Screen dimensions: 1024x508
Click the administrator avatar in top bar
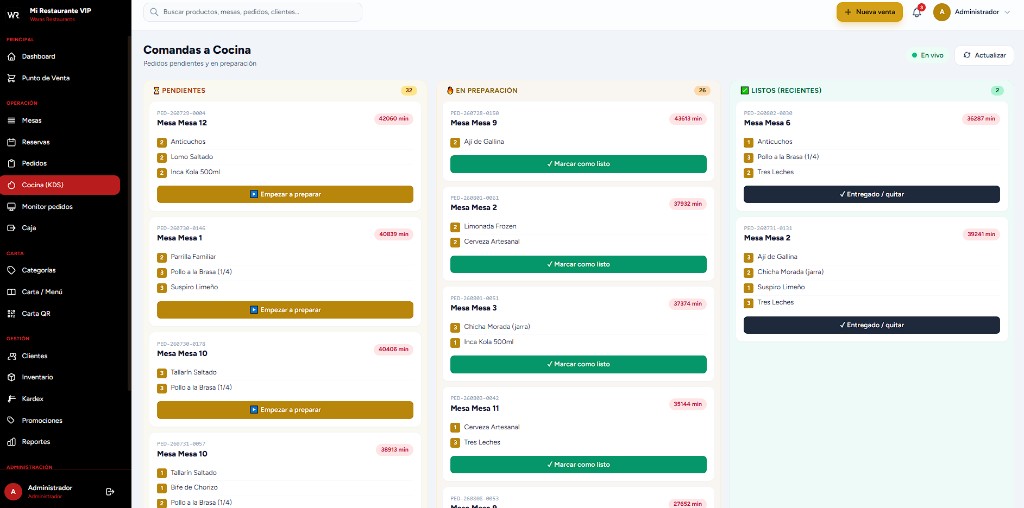pos(942,12)
